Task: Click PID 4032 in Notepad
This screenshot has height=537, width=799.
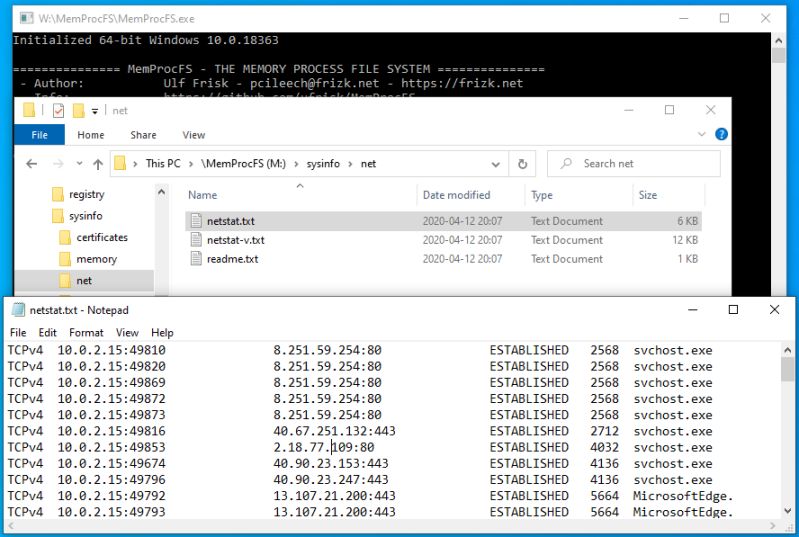Action: [x=604, y=447]
